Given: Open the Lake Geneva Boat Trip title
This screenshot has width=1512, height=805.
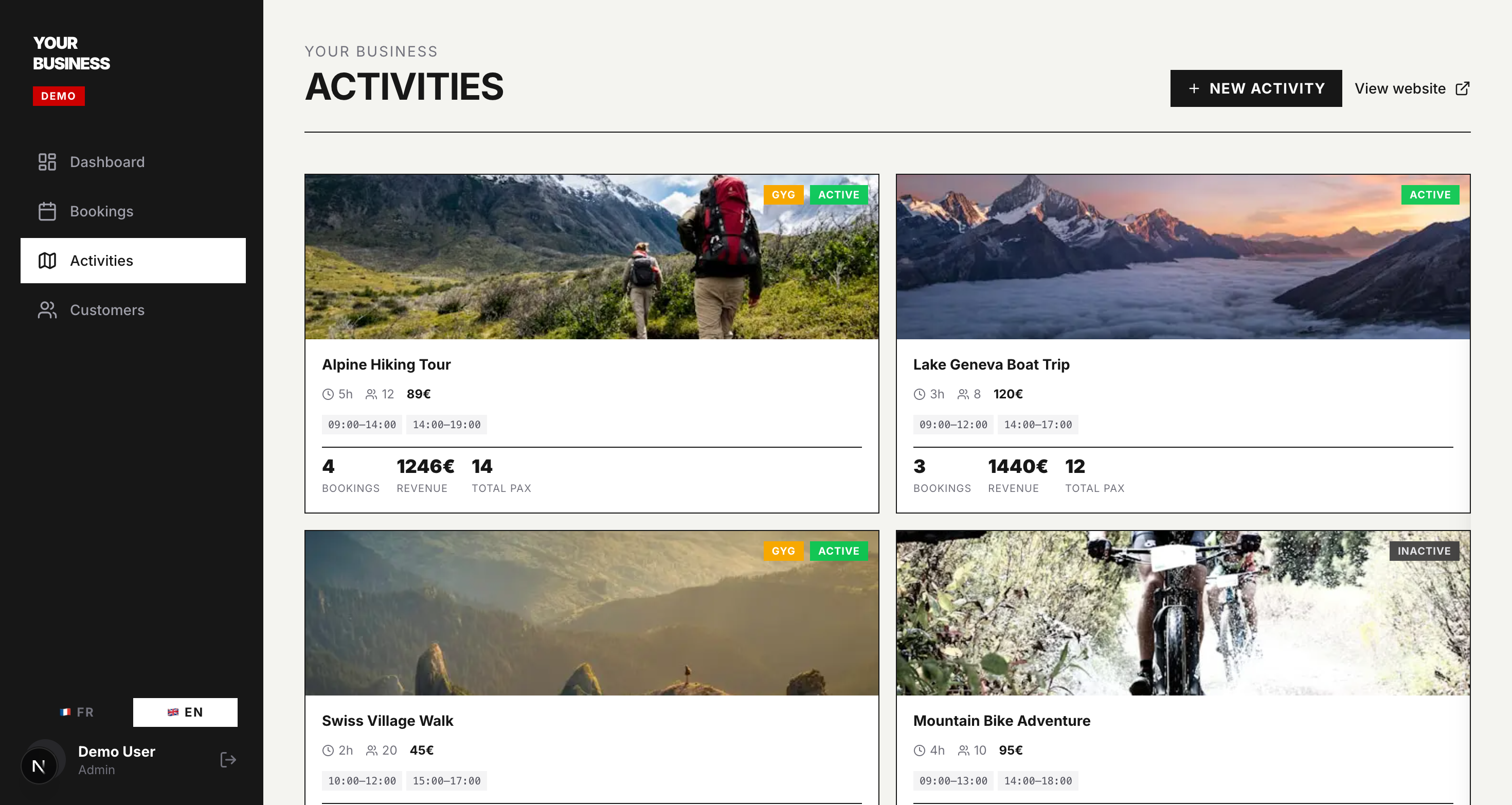Looking at the screenshot, I should 992,364.
